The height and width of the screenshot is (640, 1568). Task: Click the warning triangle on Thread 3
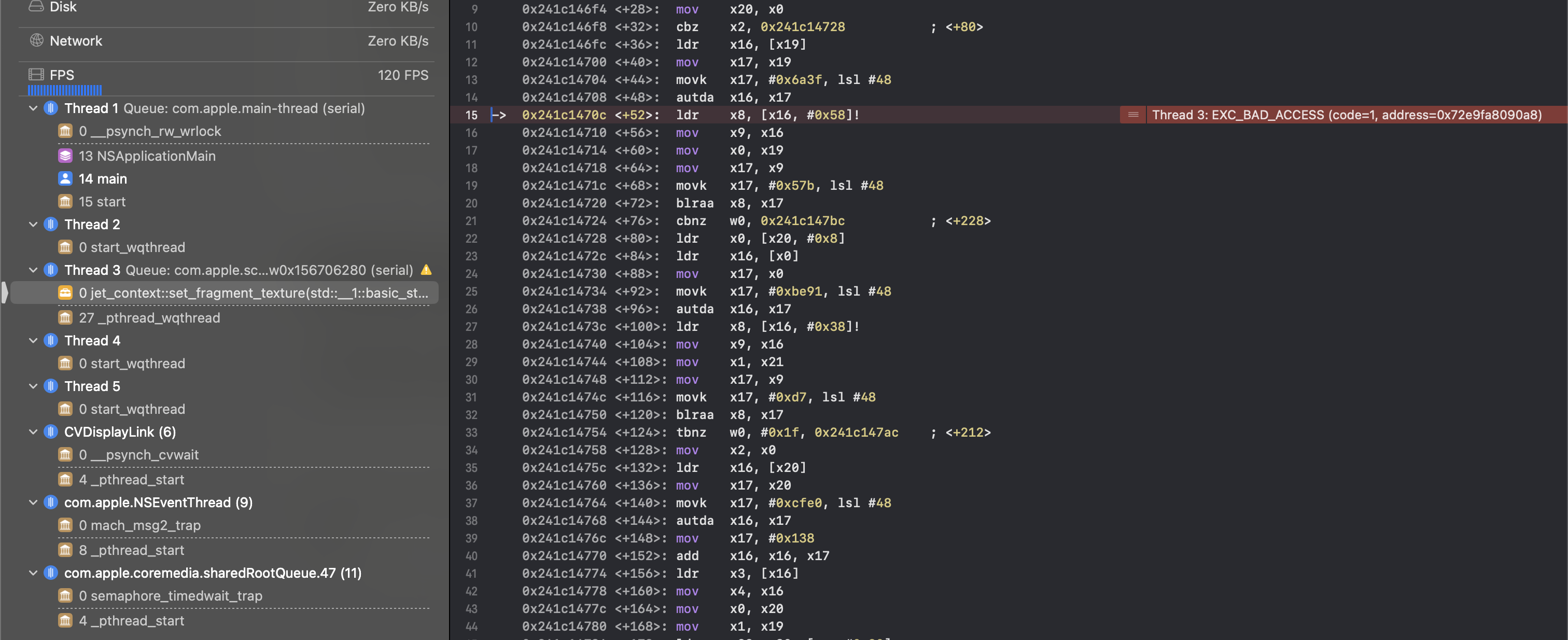pos(426,270)
